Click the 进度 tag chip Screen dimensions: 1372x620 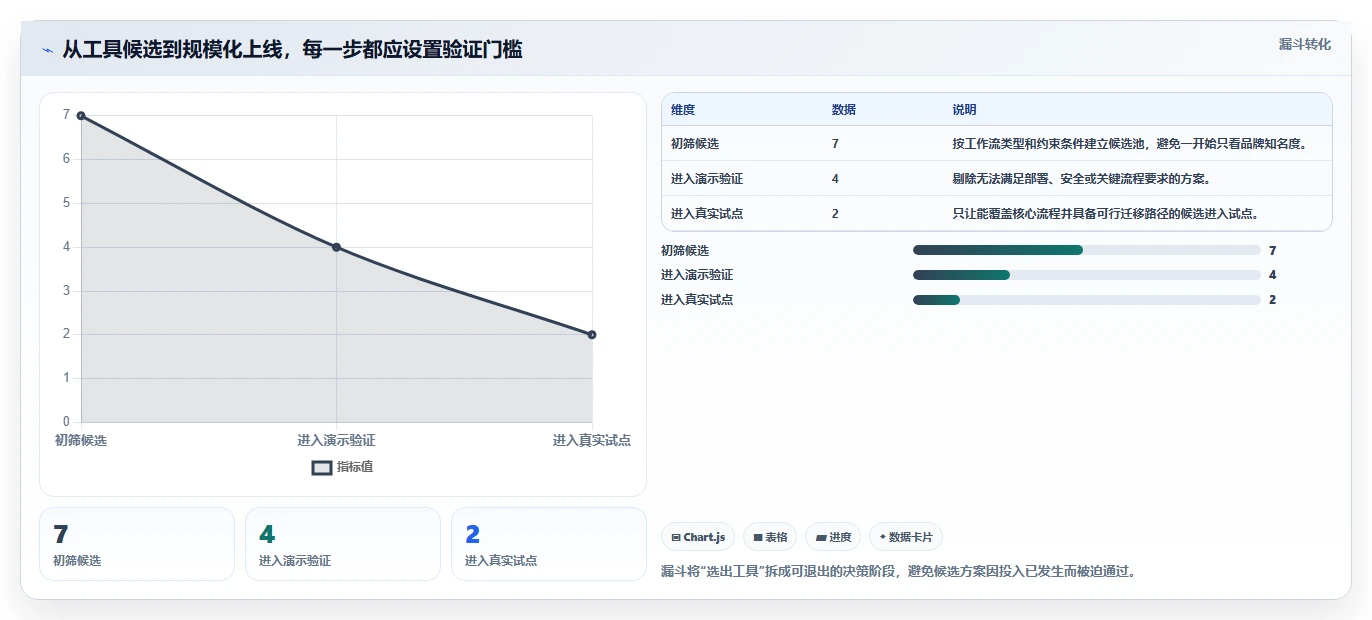click(833, 537)
